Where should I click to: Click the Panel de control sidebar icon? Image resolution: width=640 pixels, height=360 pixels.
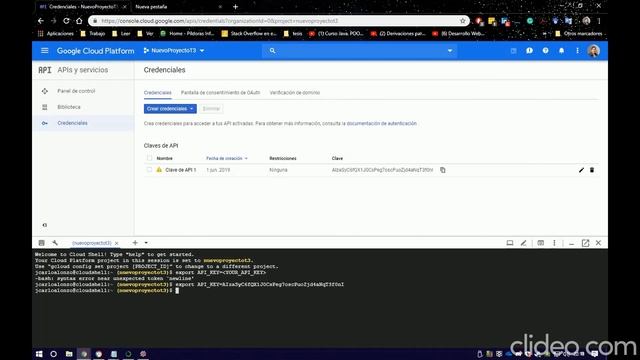pos(44,91)
